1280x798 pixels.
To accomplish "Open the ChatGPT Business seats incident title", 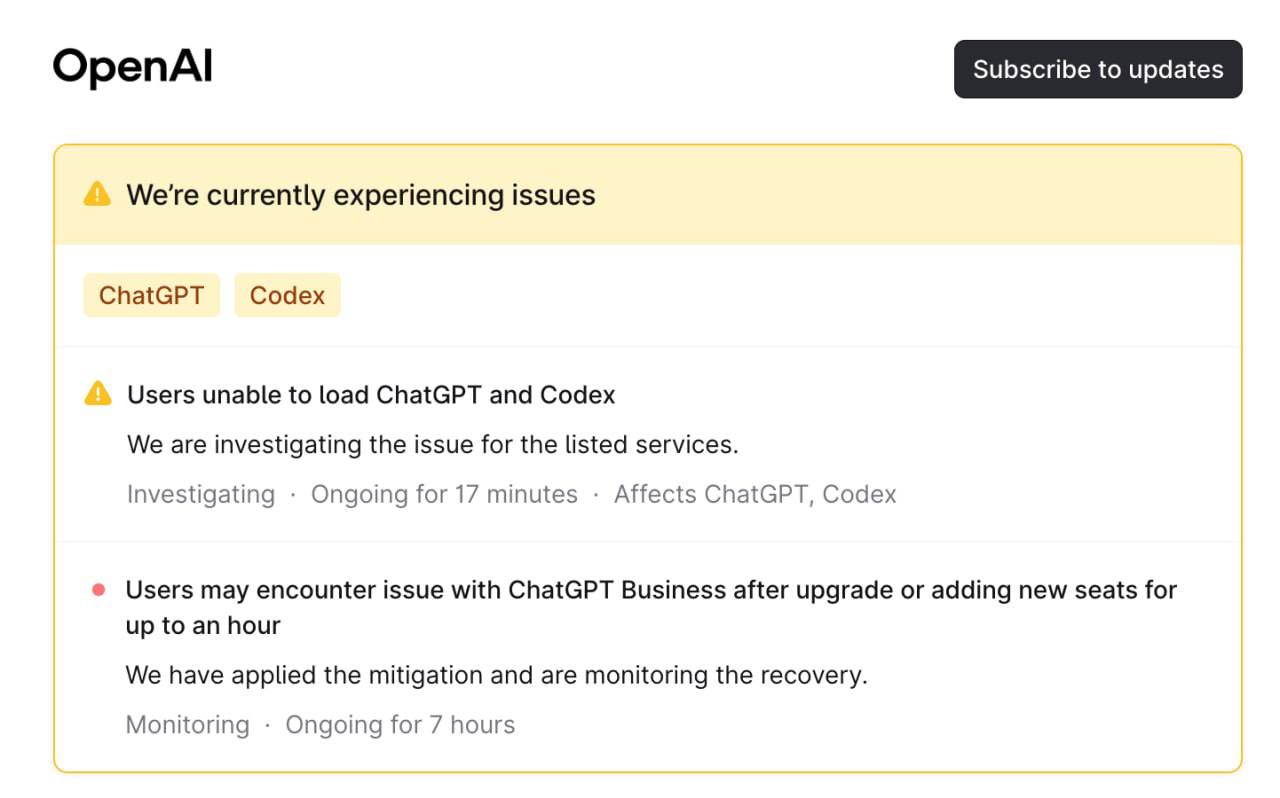I will [x=650, y=590].
